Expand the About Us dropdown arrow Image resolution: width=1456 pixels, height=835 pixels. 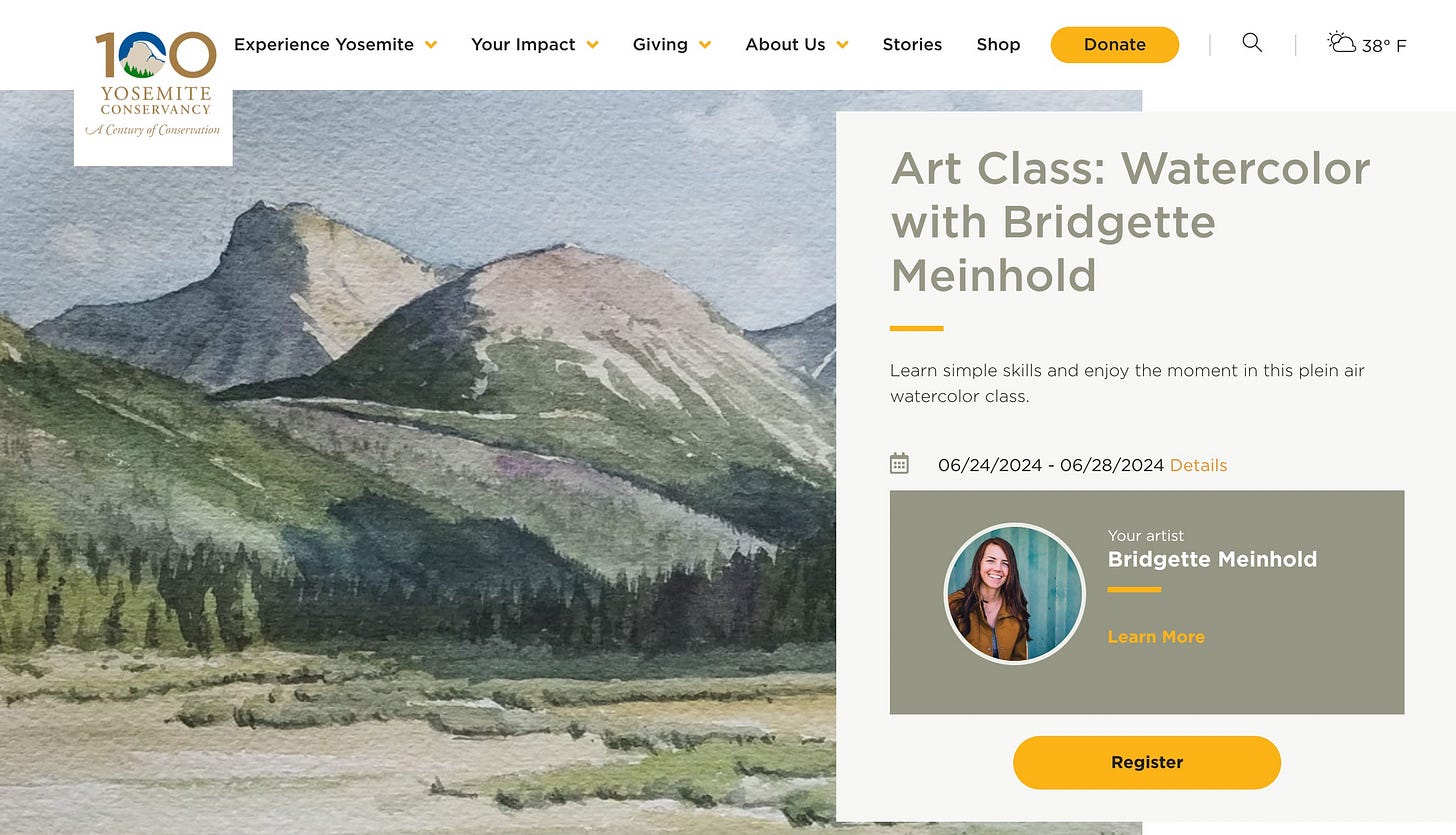842,45
